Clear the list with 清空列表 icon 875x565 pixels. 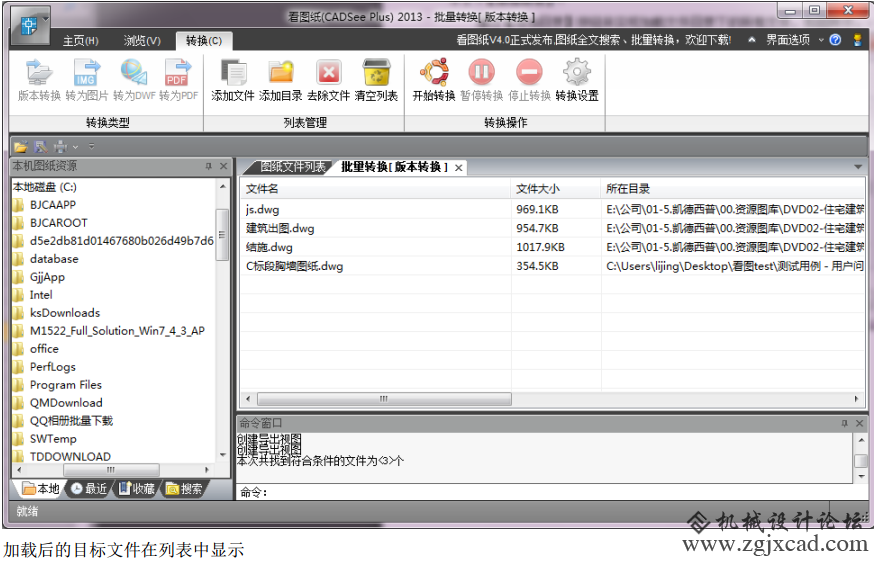click(x=376, y=80)
